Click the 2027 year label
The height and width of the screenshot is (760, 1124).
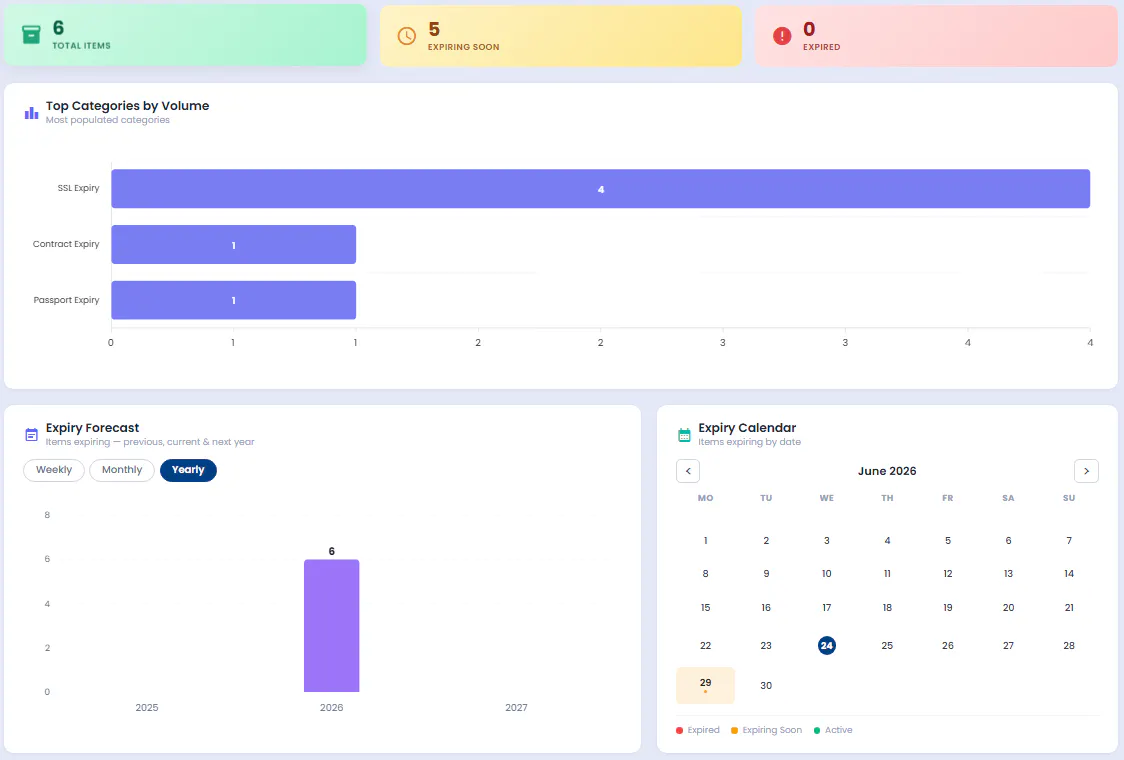coord(516,708)
